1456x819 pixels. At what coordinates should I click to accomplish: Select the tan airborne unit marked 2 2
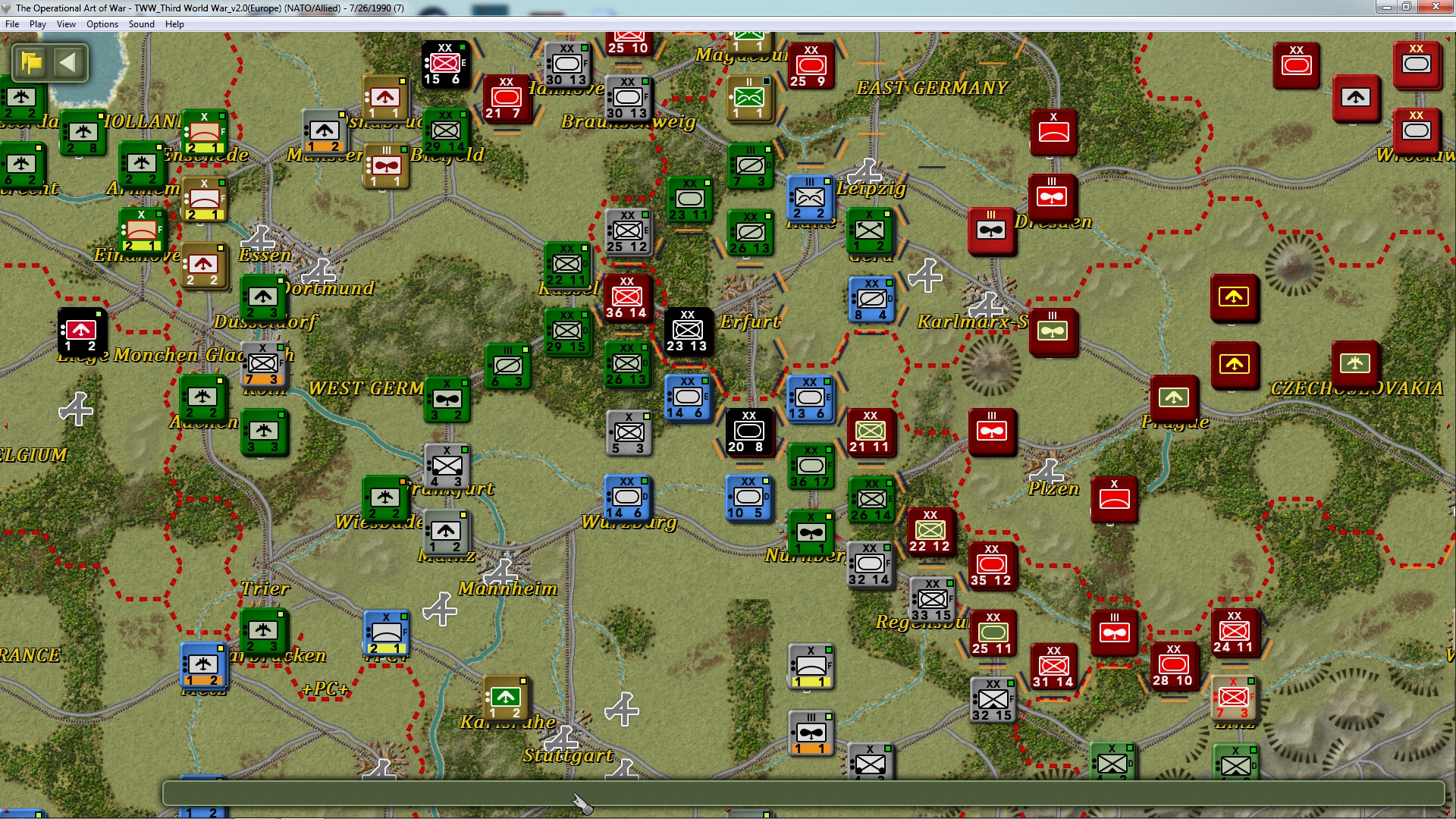[x=202, y=265]
